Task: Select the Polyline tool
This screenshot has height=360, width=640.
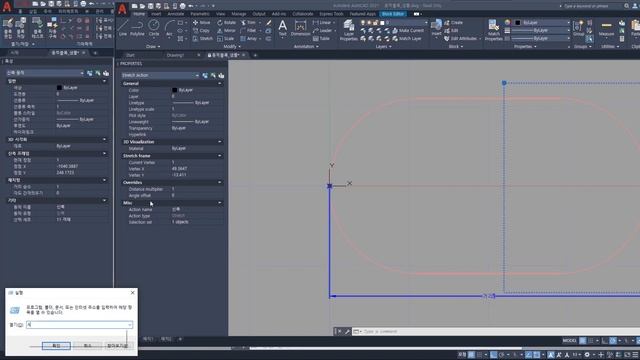Action: pos(137,27)
